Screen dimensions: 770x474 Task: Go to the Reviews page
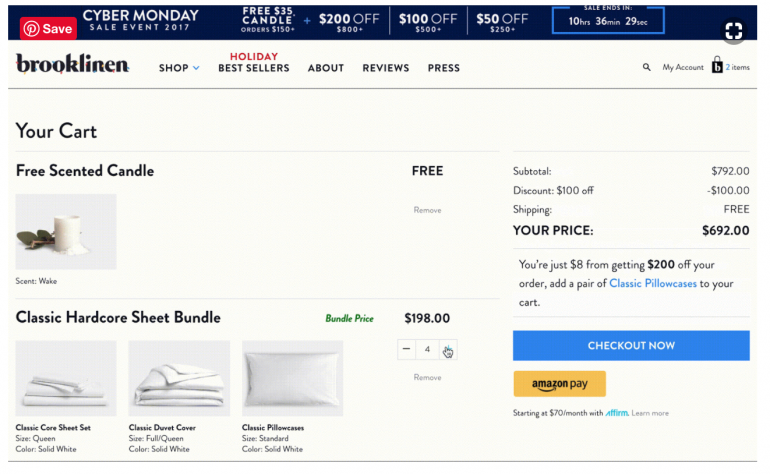pos(385,68)
